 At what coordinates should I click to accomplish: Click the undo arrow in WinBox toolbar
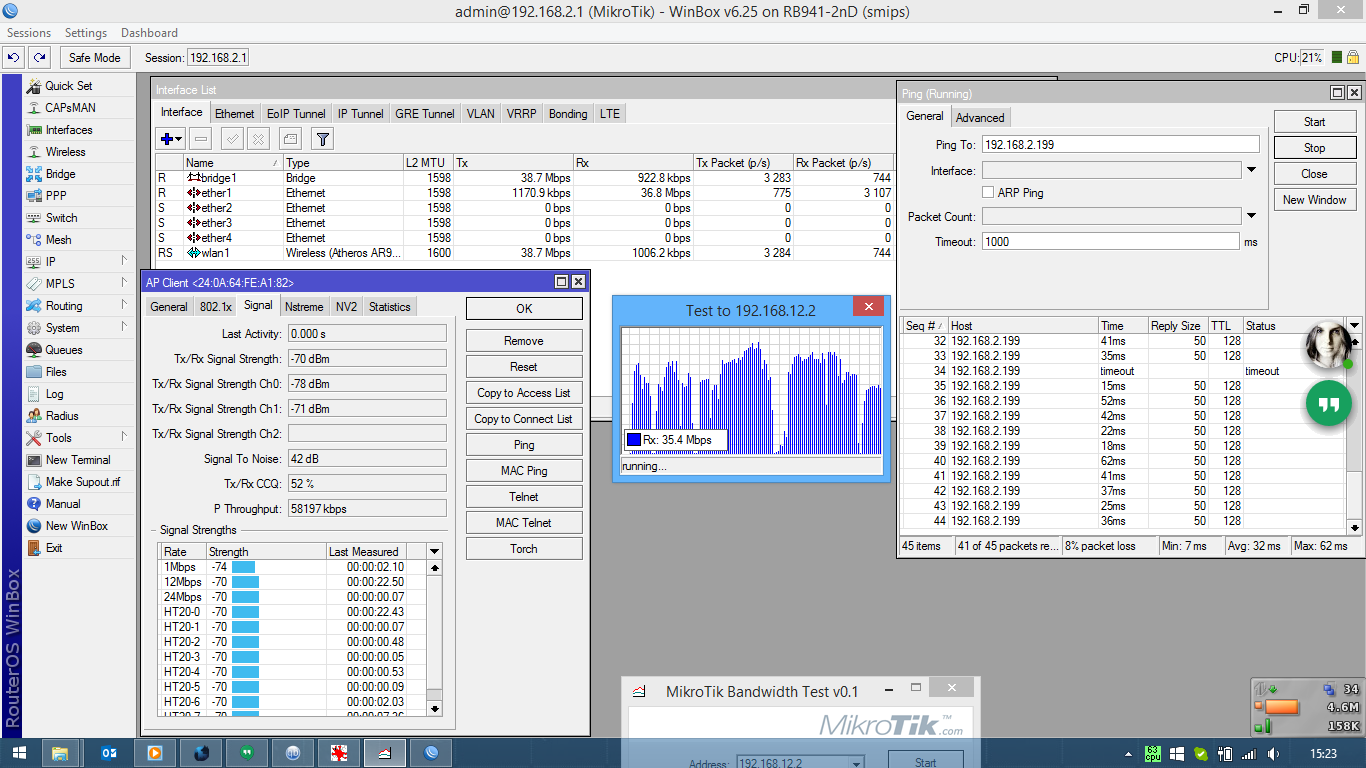click(14, 58)
